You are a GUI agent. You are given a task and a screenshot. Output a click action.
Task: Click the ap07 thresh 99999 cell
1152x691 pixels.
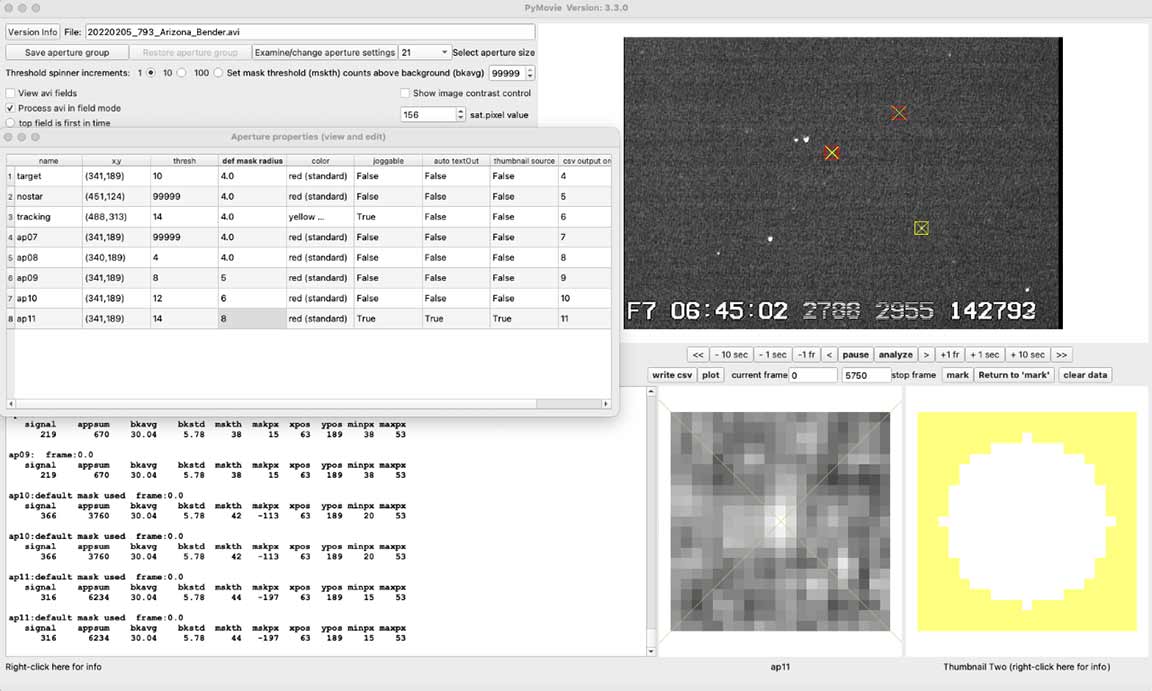click(184, 237)
